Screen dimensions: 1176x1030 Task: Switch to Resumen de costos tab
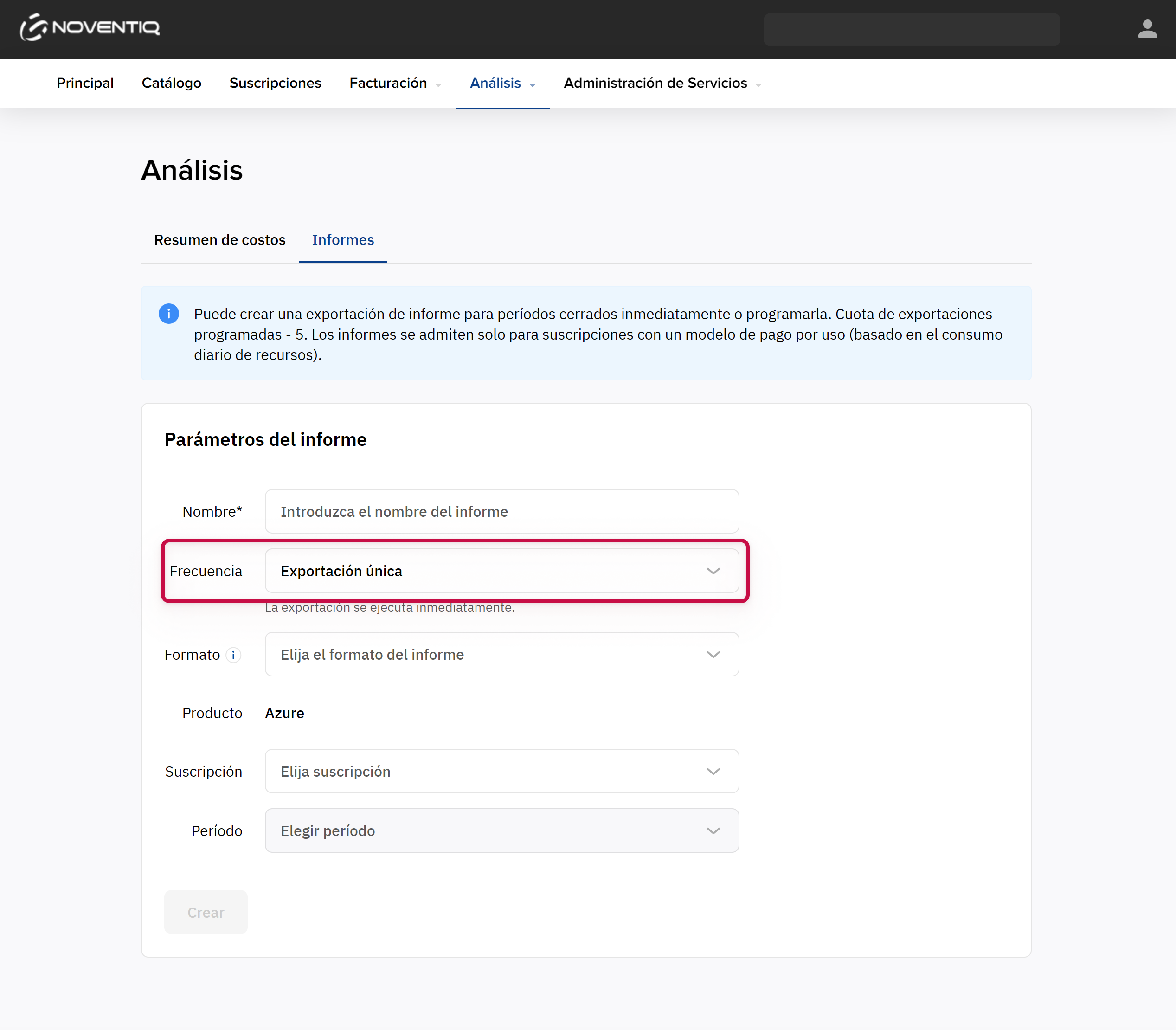pos(219,240)
